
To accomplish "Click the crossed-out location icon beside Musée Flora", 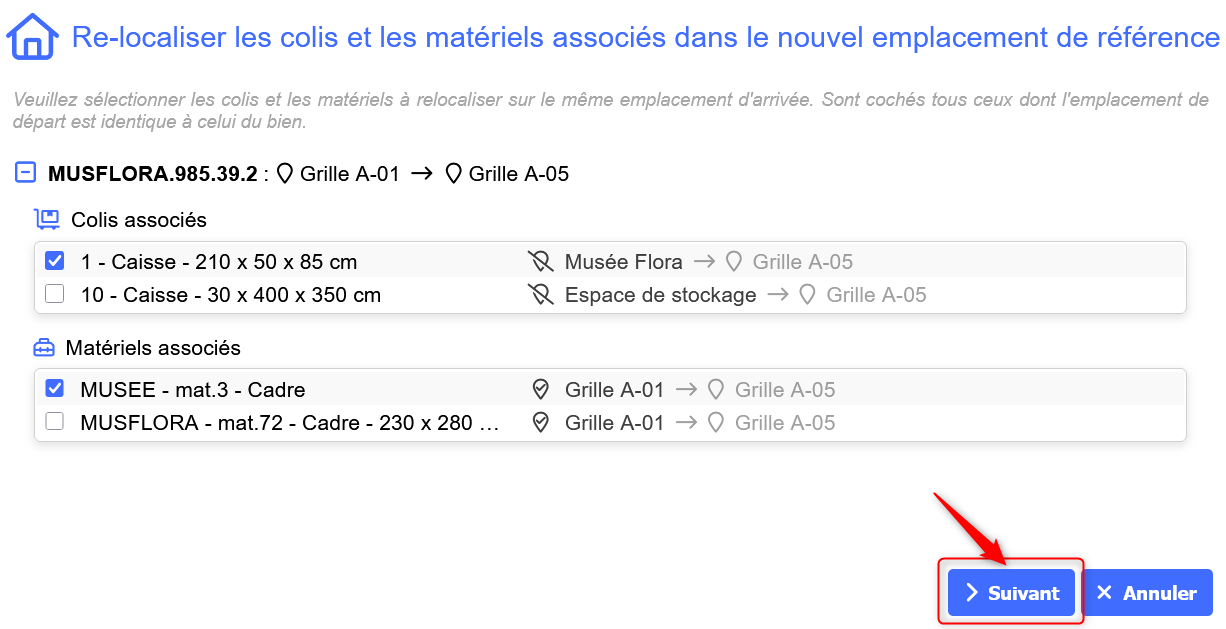I will [x=541, y=262].
